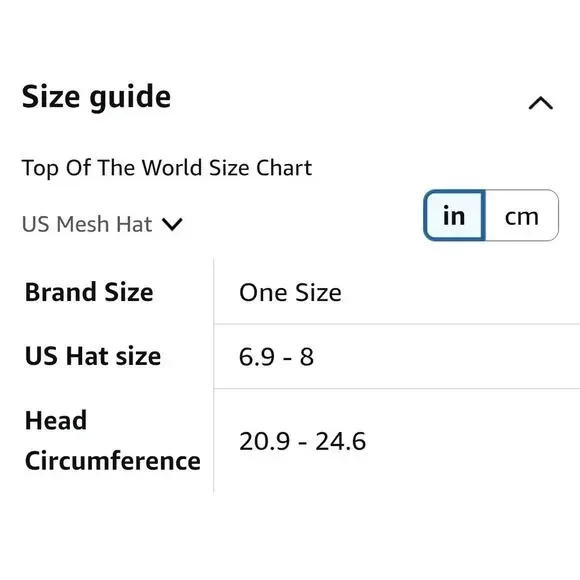
Task: Click the word World in the chart title
Action: [x=172, y=168]
